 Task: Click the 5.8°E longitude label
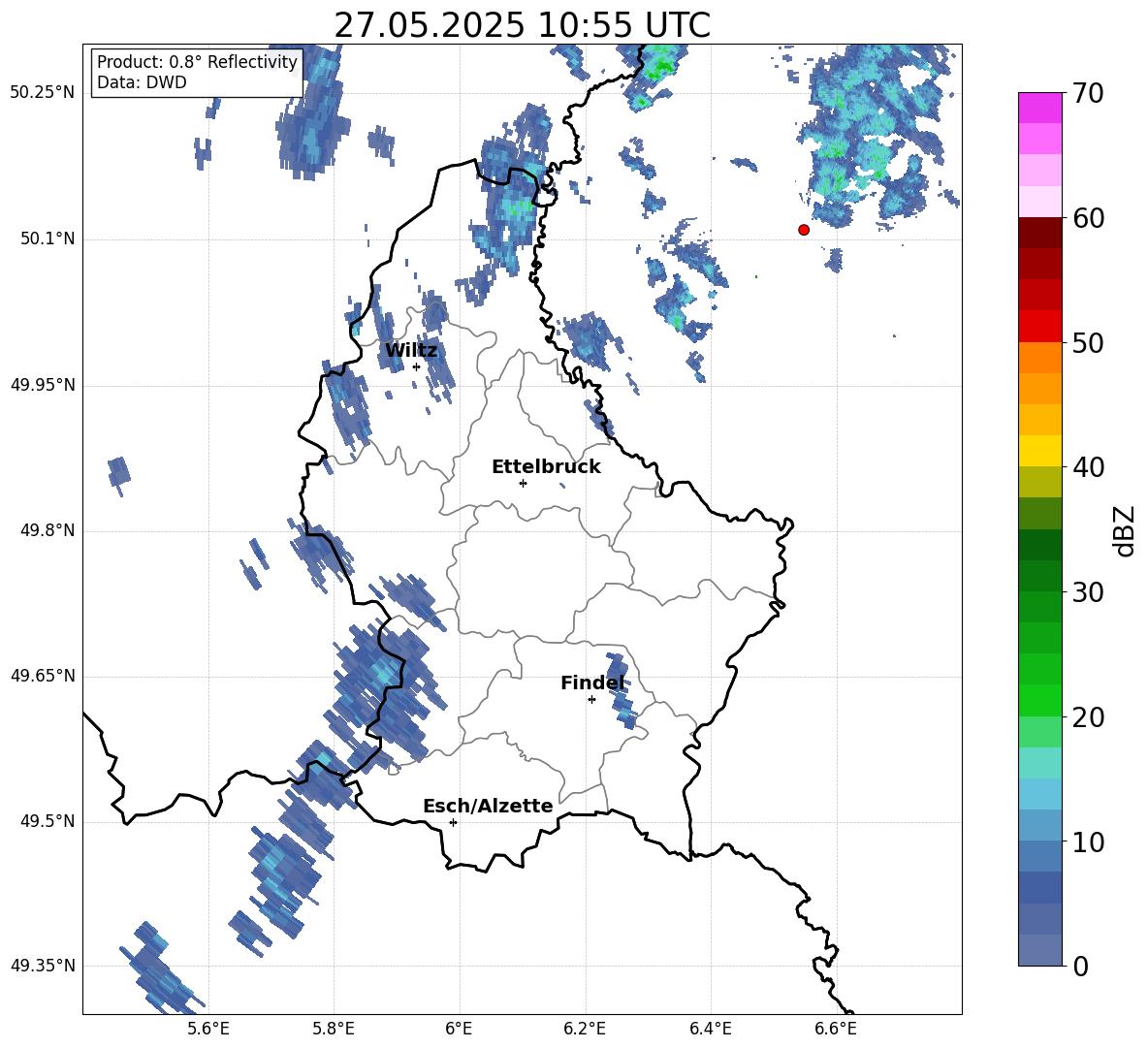click(334, 1029)
